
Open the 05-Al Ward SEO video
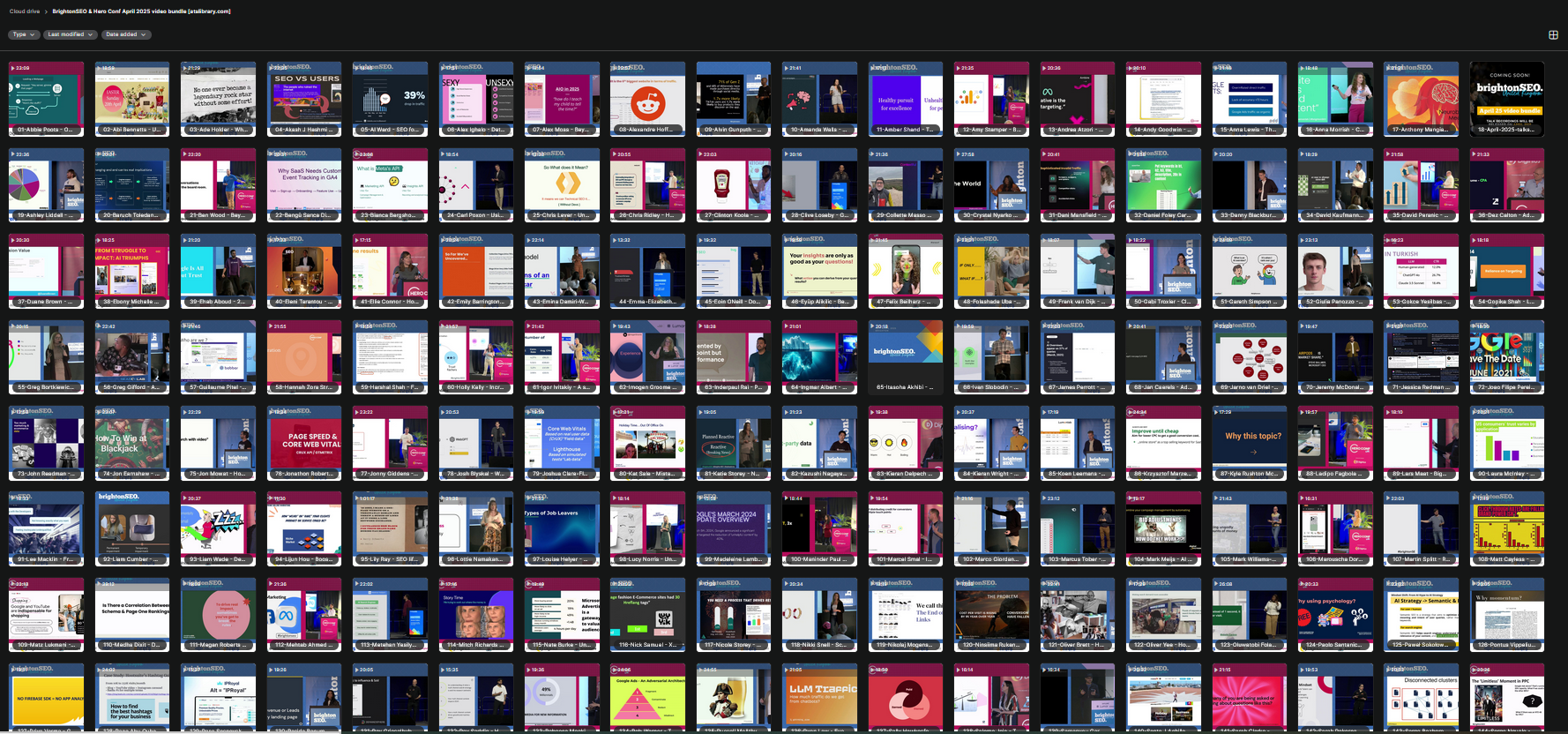point(390,98)
